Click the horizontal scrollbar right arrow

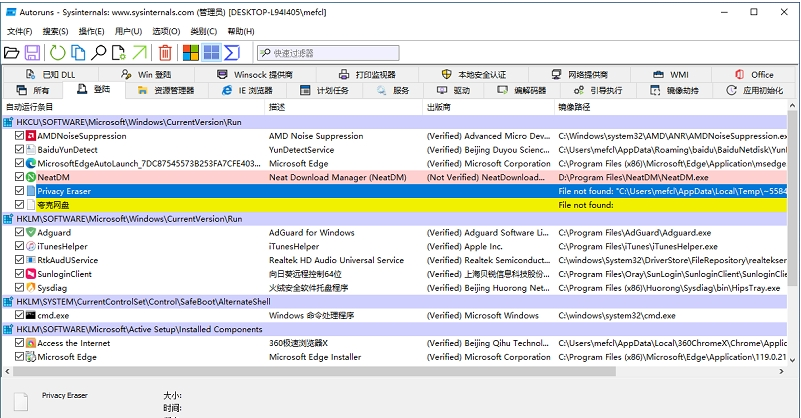tap(782, 371)
